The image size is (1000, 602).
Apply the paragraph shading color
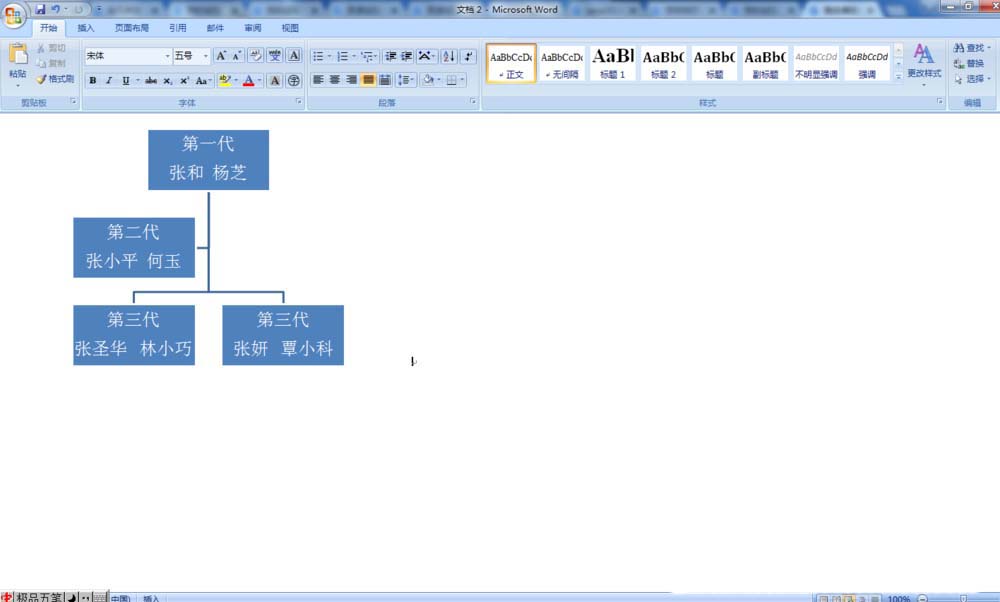tap(429, 80)
